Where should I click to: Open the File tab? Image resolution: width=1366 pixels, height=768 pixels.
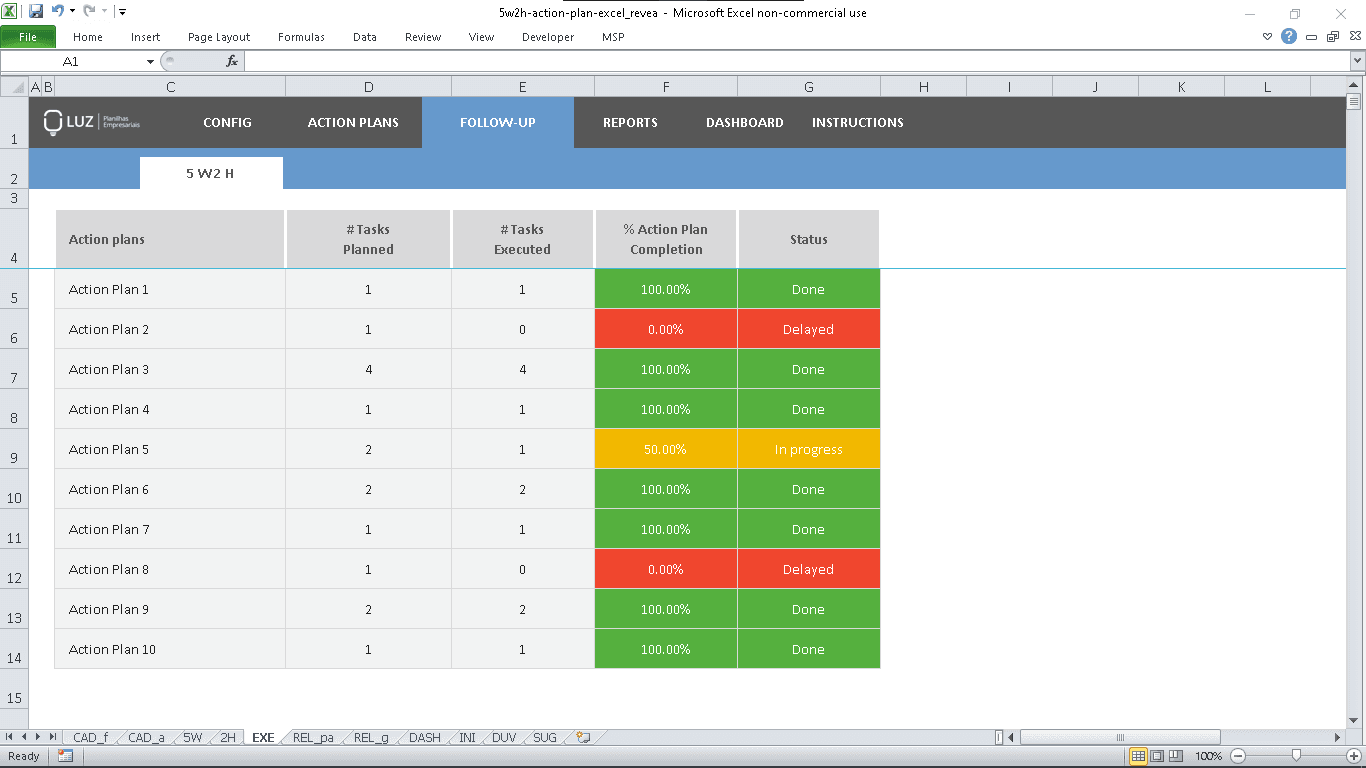pyautogui.click(x=28, y=37)
